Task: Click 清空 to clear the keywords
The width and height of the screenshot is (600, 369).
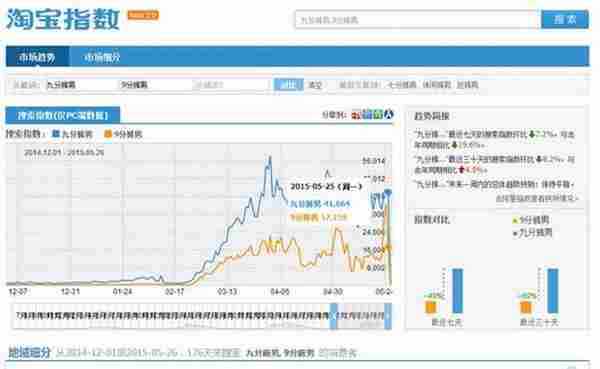Action: click(315, 85)
